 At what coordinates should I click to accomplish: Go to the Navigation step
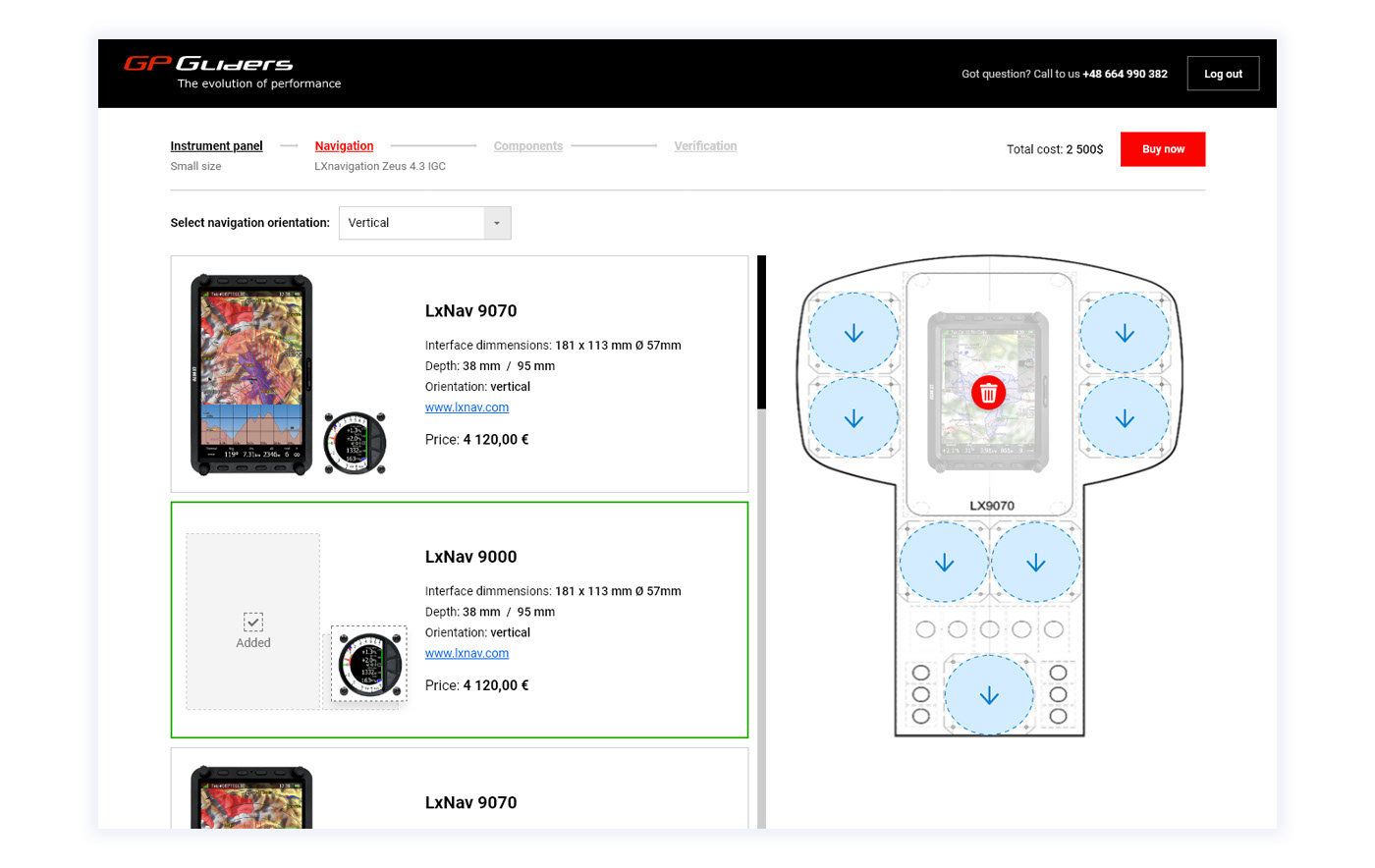click(x=344, y=146)
